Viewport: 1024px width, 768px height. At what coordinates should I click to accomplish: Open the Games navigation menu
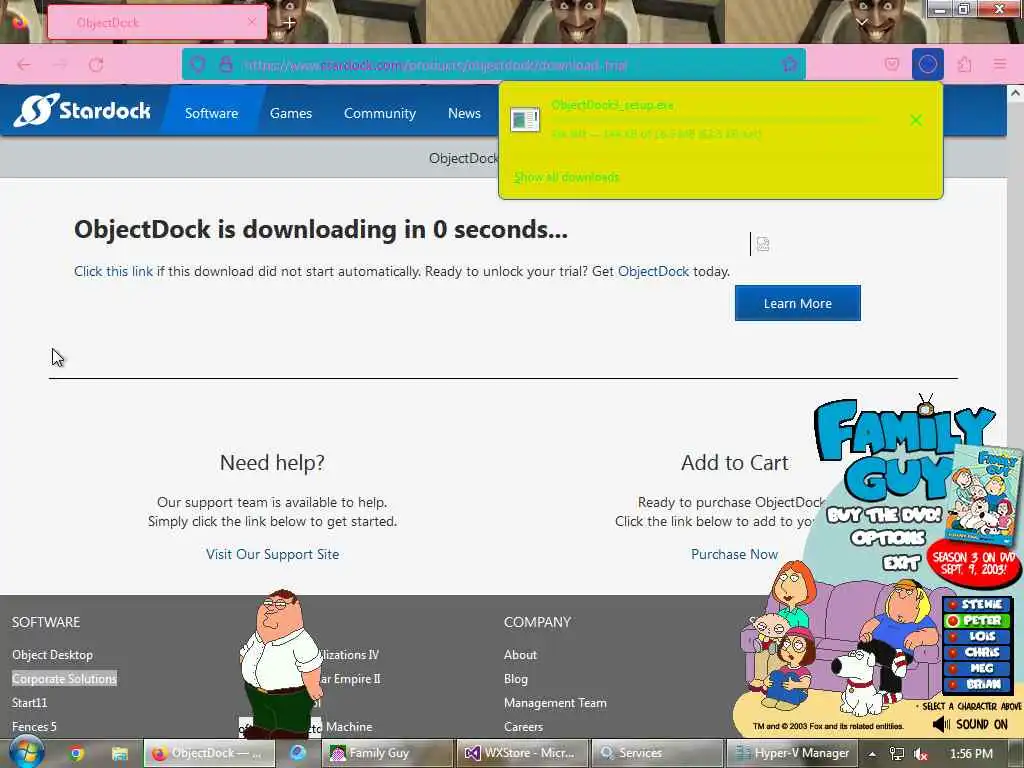pyautogui.click(x=291, y=113)
